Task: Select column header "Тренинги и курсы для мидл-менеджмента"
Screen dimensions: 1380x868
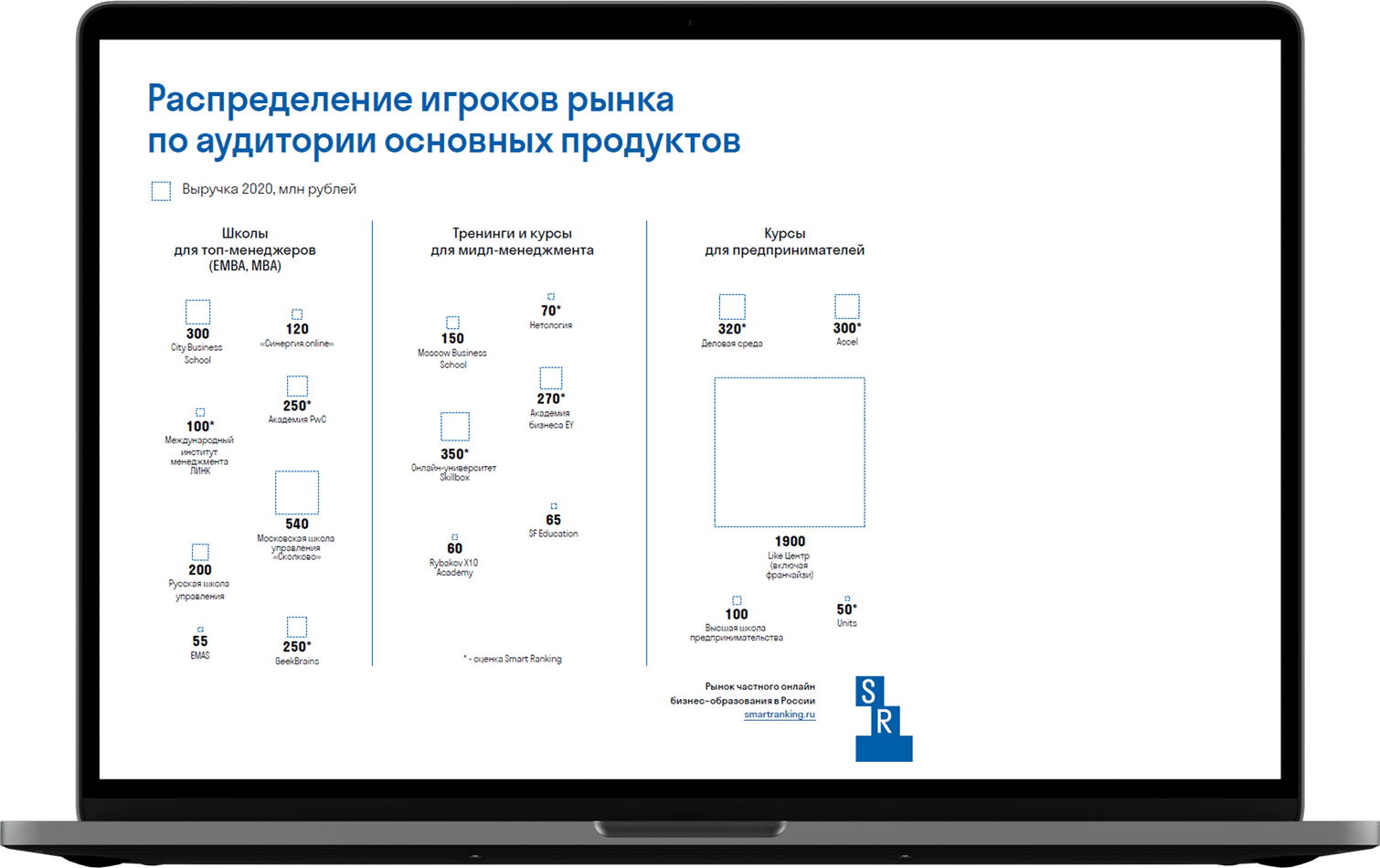Action: (512, 241)
